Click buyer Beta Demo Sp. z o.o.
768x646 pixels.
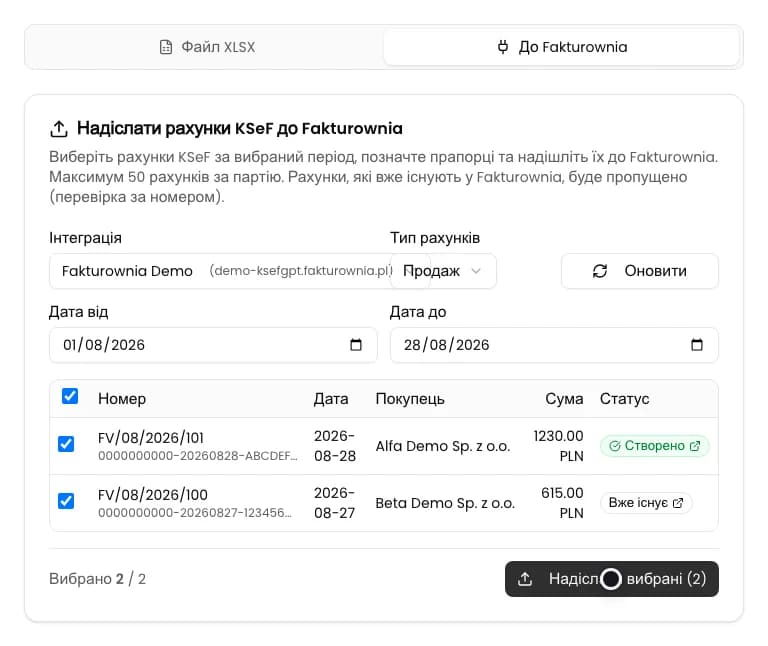[445, 503]
